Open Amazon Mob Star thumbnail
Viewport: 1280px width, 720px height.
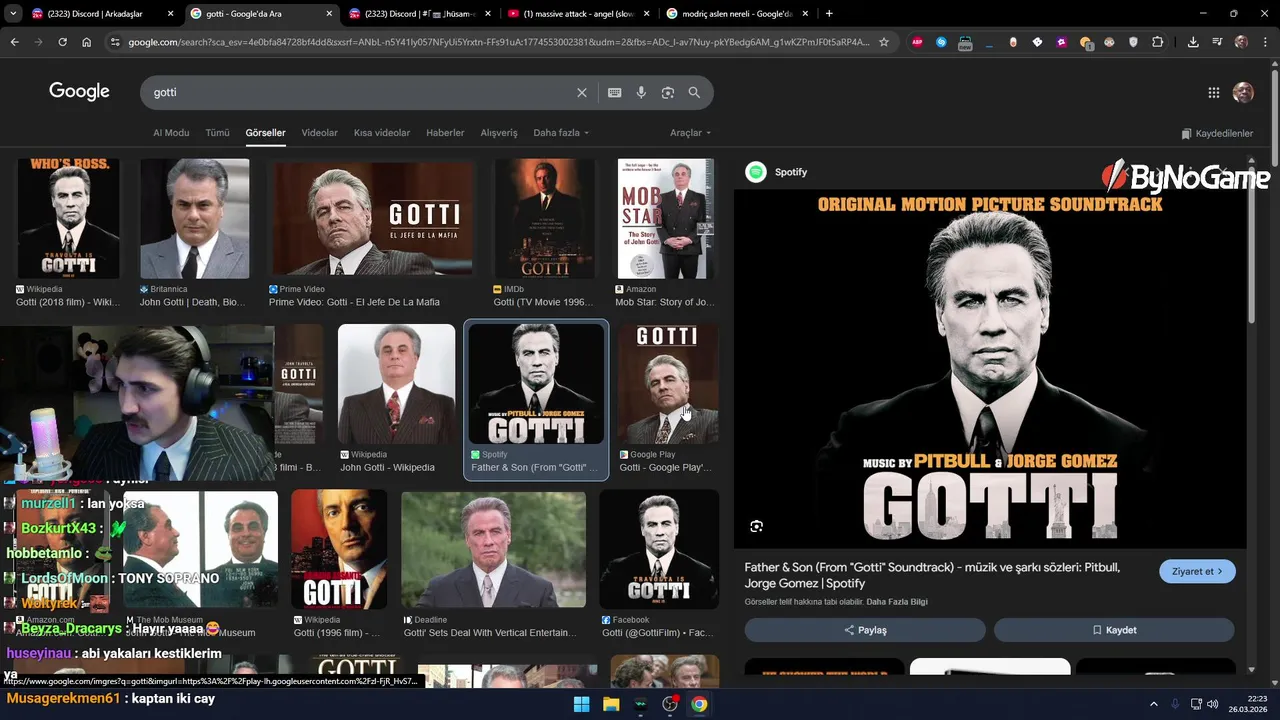(x=665, y=218)
